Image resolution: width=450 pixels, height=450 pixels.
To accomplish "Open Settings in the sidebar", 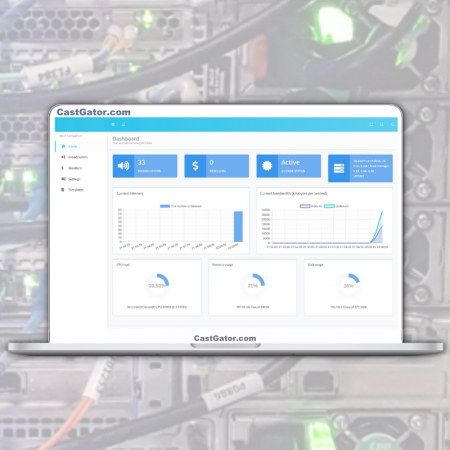I will pyautogui.click(x=81, y=179).
